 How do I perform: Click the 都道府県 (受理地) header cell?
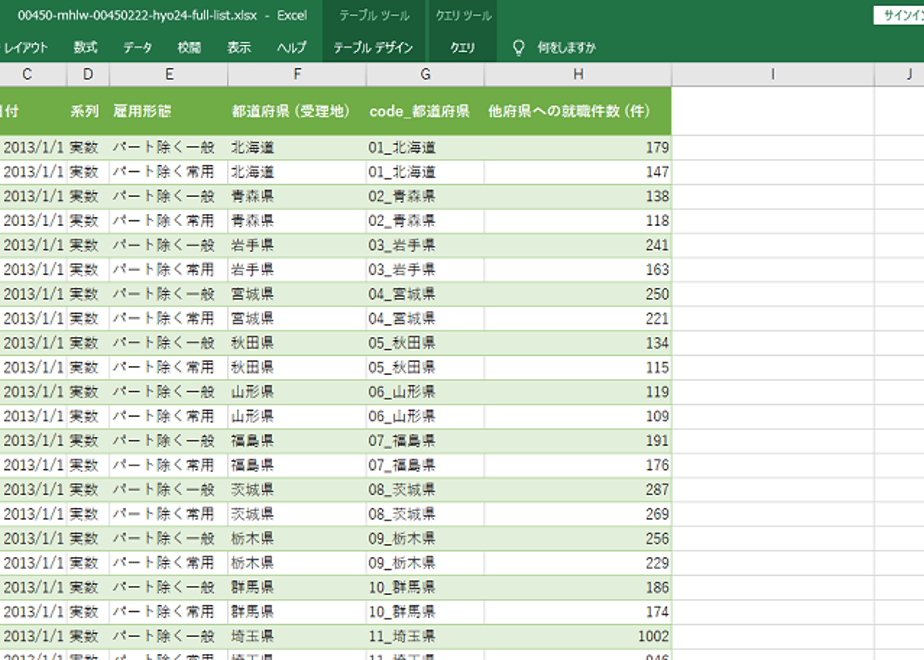pos(297,111)
